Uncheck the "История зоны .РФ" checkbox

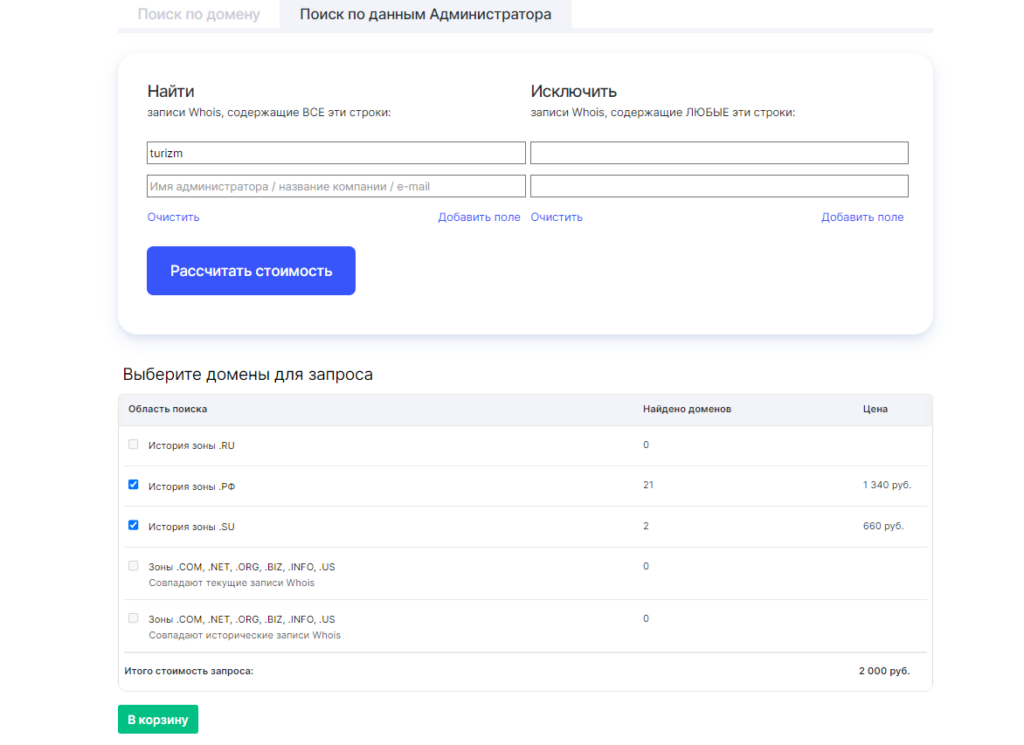point(134,485)
